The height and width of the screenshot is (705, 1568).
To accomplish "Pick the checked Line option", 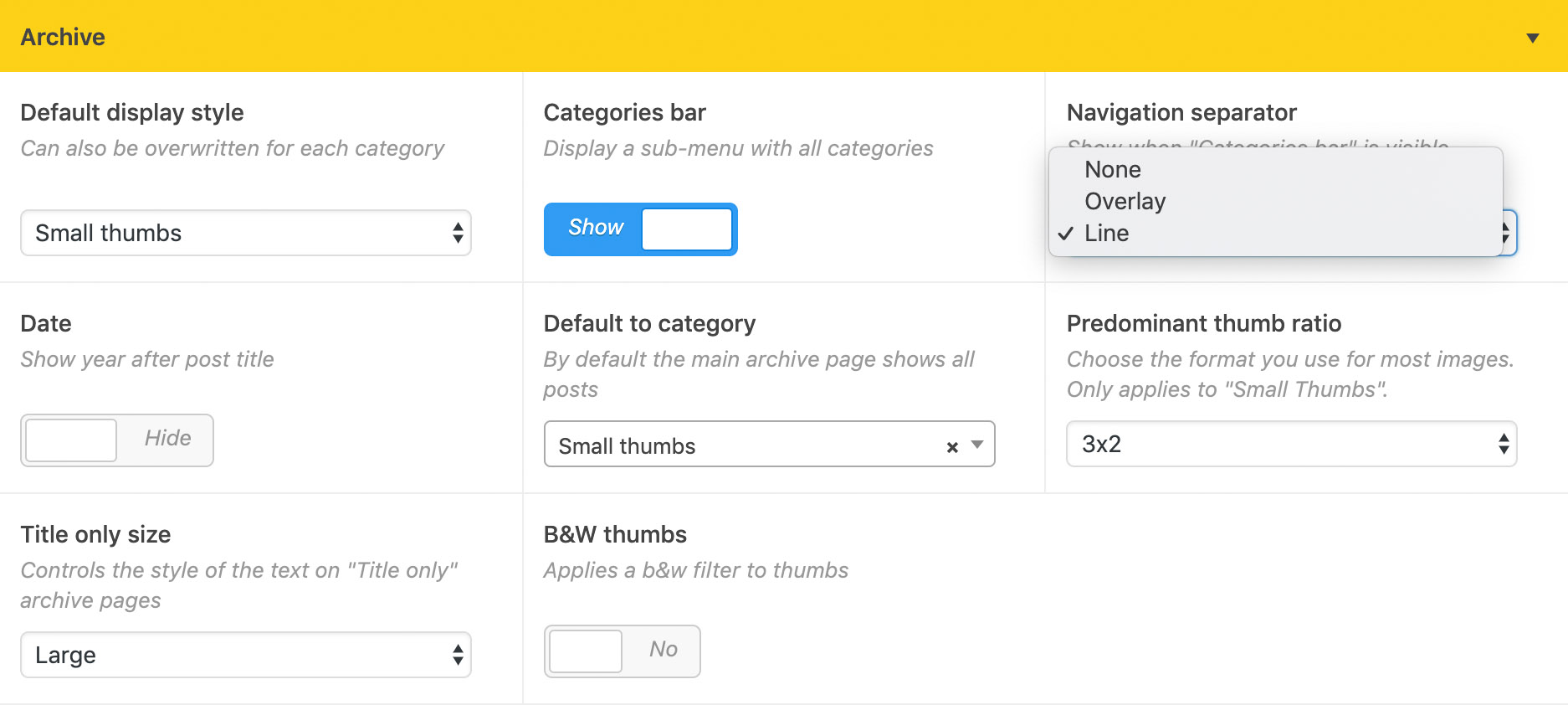I will [x=1106, y=234].
